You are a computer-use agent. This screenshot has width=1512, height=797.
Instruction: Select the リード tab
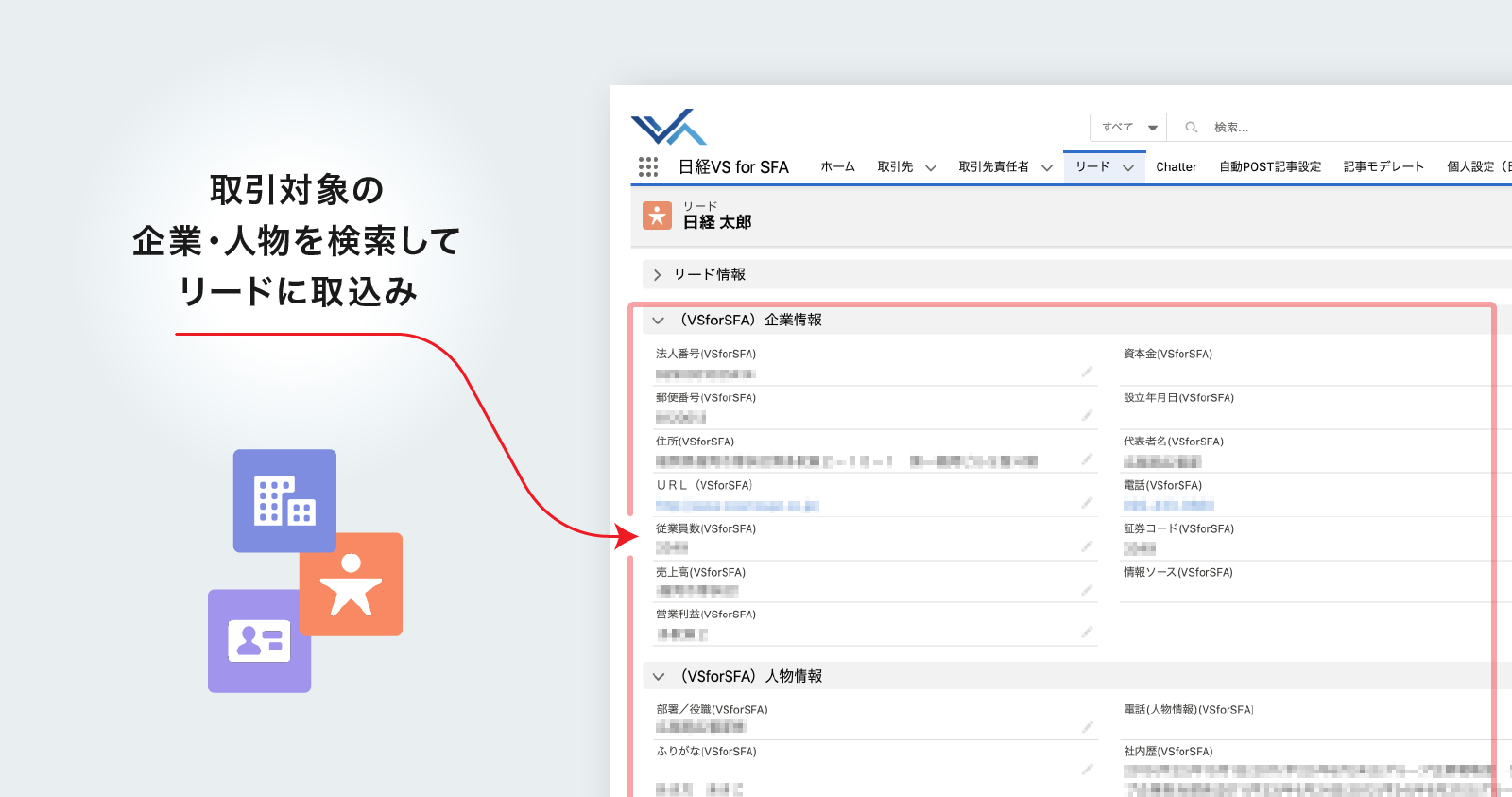click(1092, 166)
